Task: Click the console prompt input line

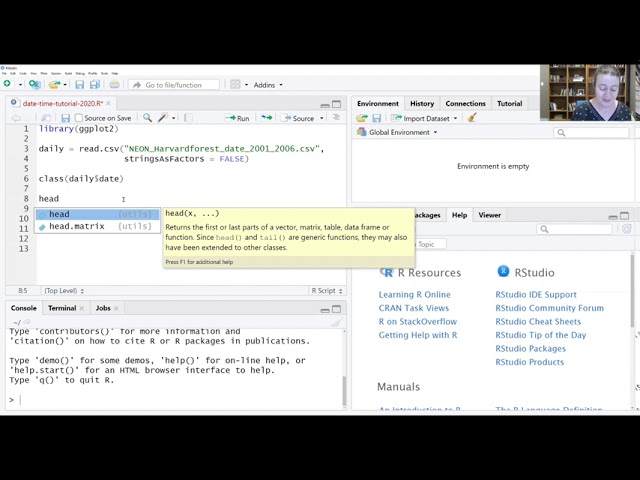Action: 176,400
